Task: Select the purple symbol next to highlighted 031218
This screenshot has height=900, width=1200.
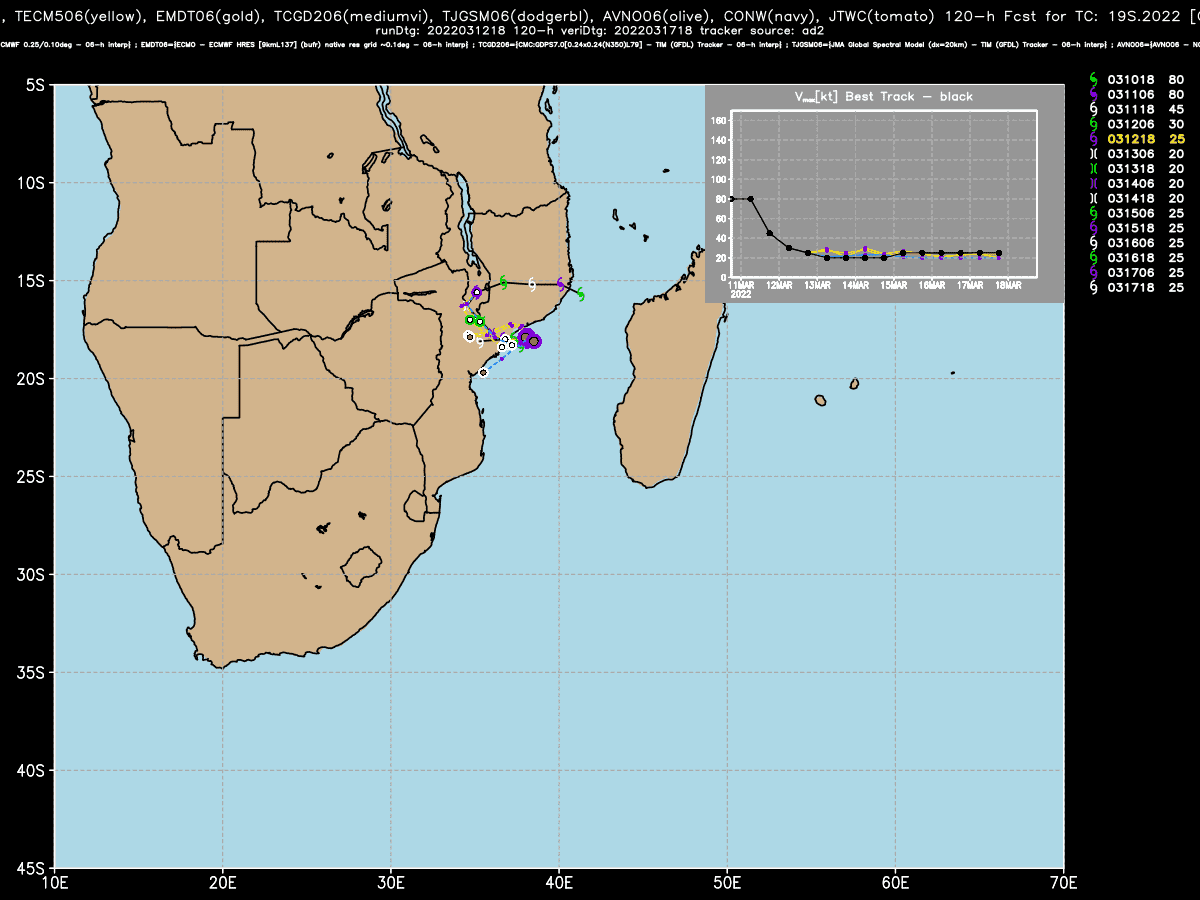Action: (1093, 139)
